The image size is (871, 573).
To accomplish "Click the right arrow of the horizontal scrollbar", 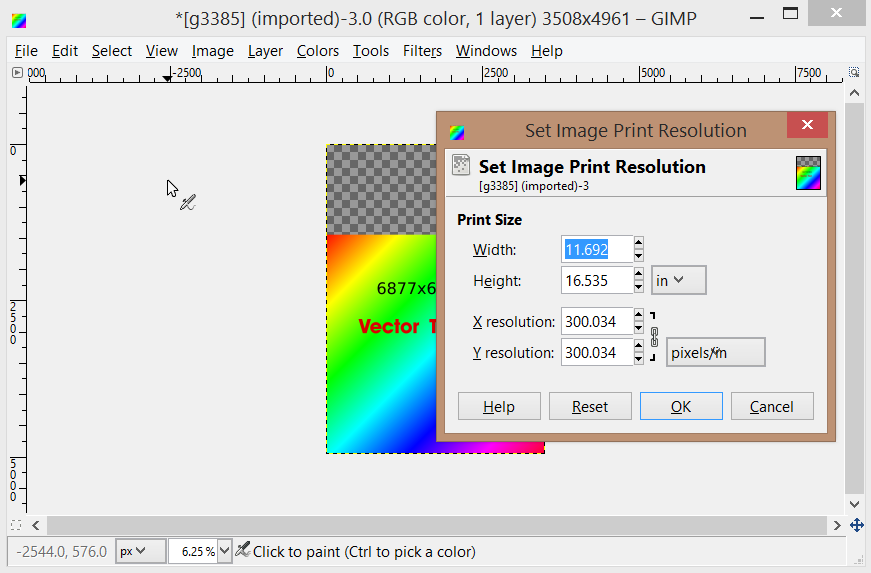I will (x=836, y=525).
